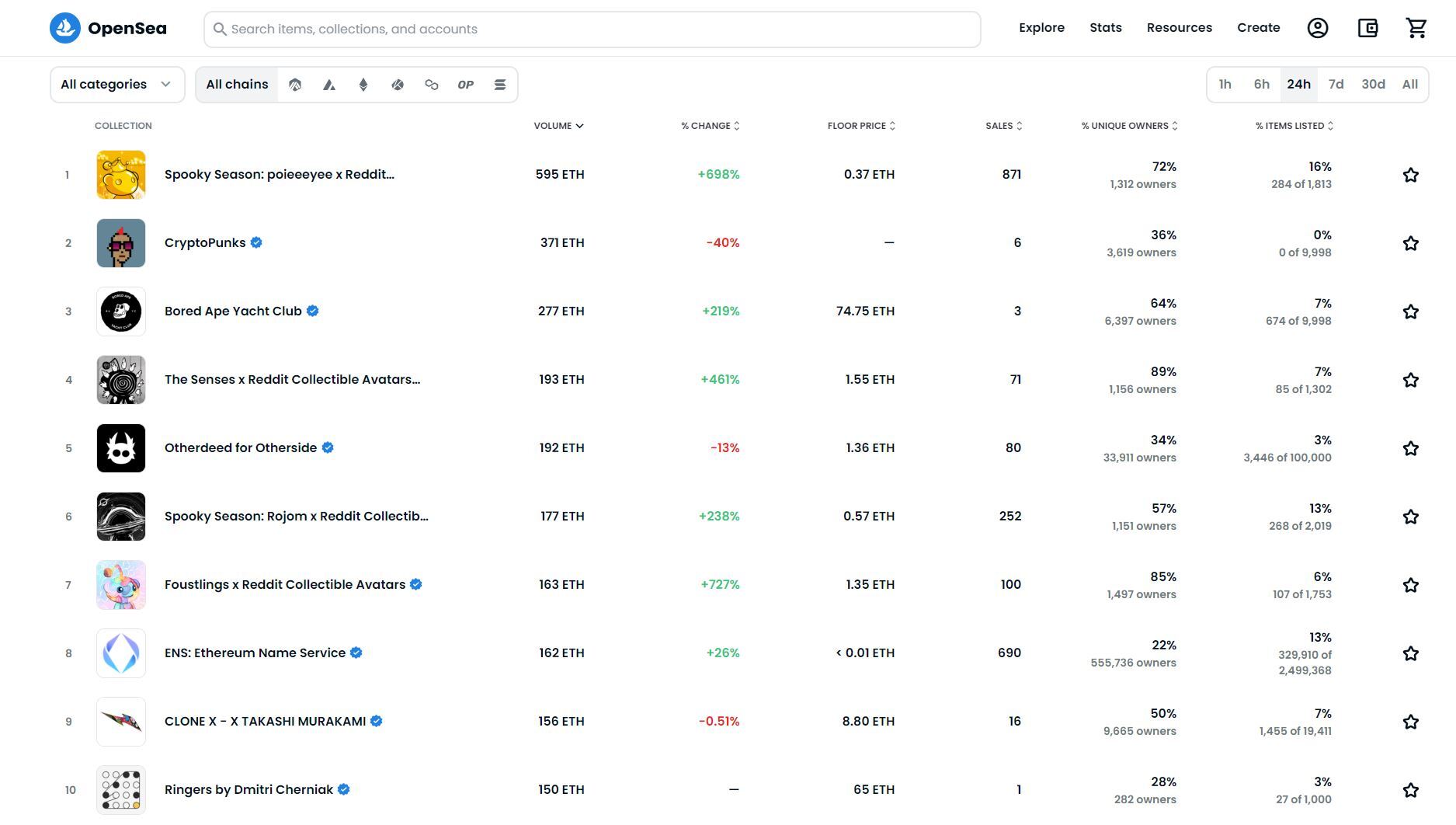Star ENS collection to watchlist

[1411, 653]
